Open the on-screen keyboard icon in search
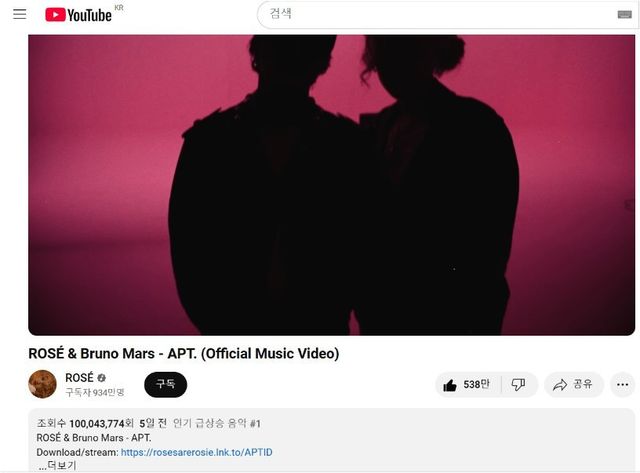Image resolution: width=640 pixels, height=473 pixels. (x=624, y=15)
